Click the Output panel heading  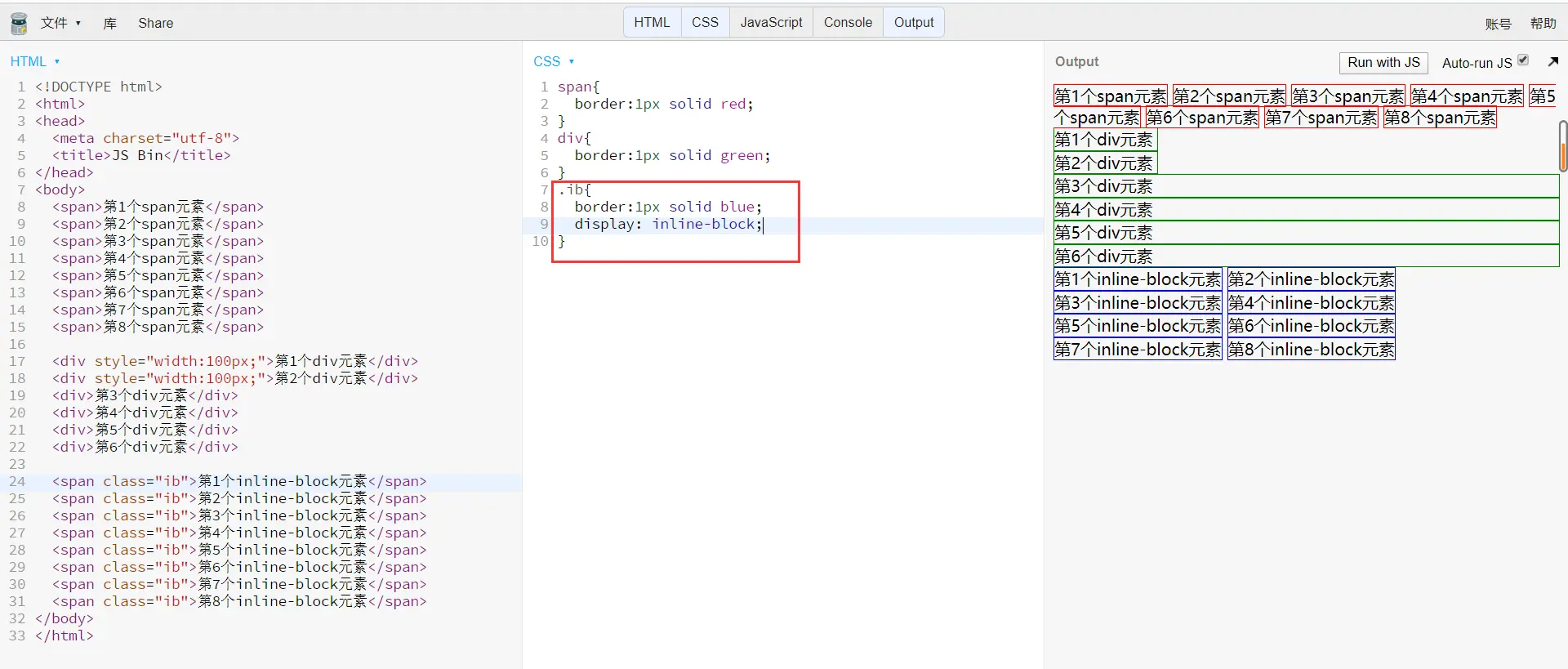coord(1076,61)
